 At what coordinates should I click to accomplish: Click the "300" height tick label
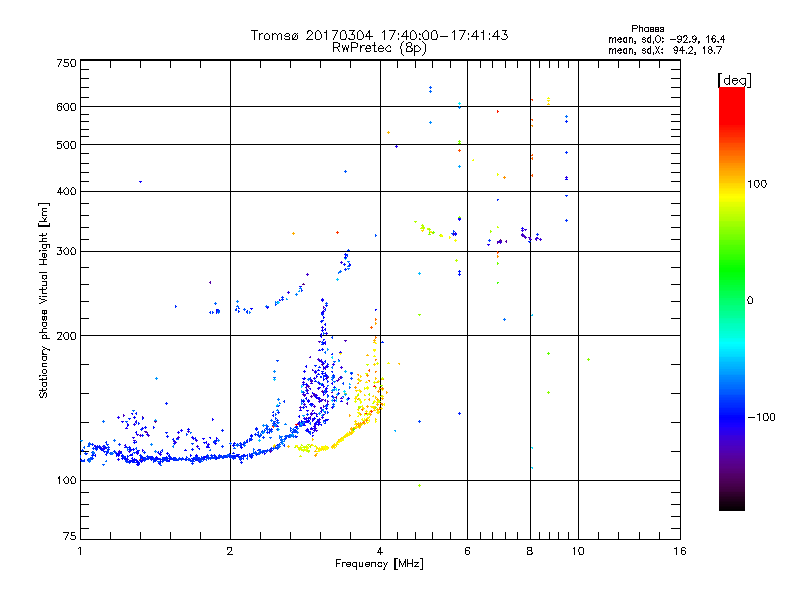66,252
